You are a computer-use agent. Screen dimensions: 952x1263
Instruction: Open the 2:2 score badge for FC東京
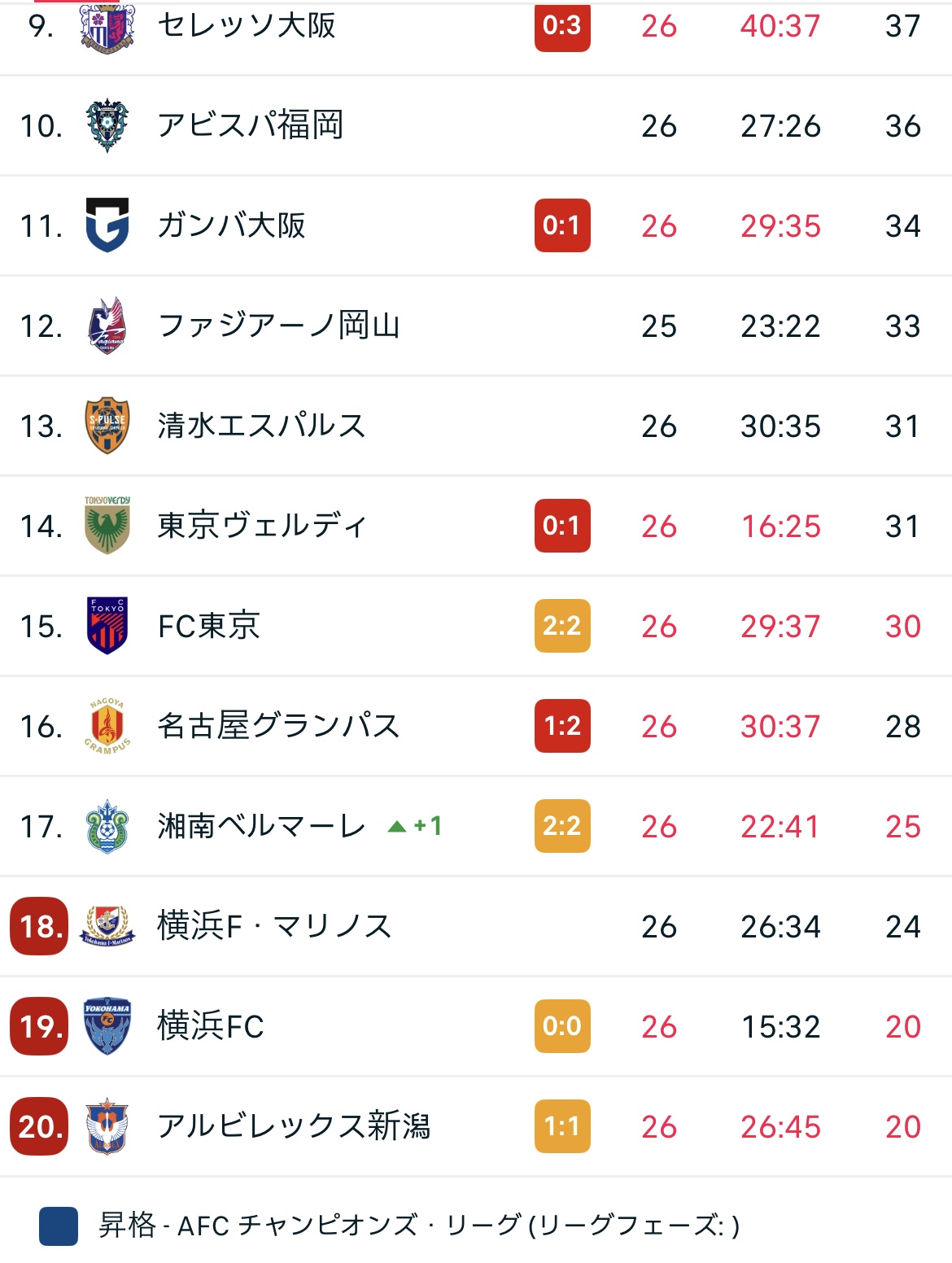click(x=562, y=626)
